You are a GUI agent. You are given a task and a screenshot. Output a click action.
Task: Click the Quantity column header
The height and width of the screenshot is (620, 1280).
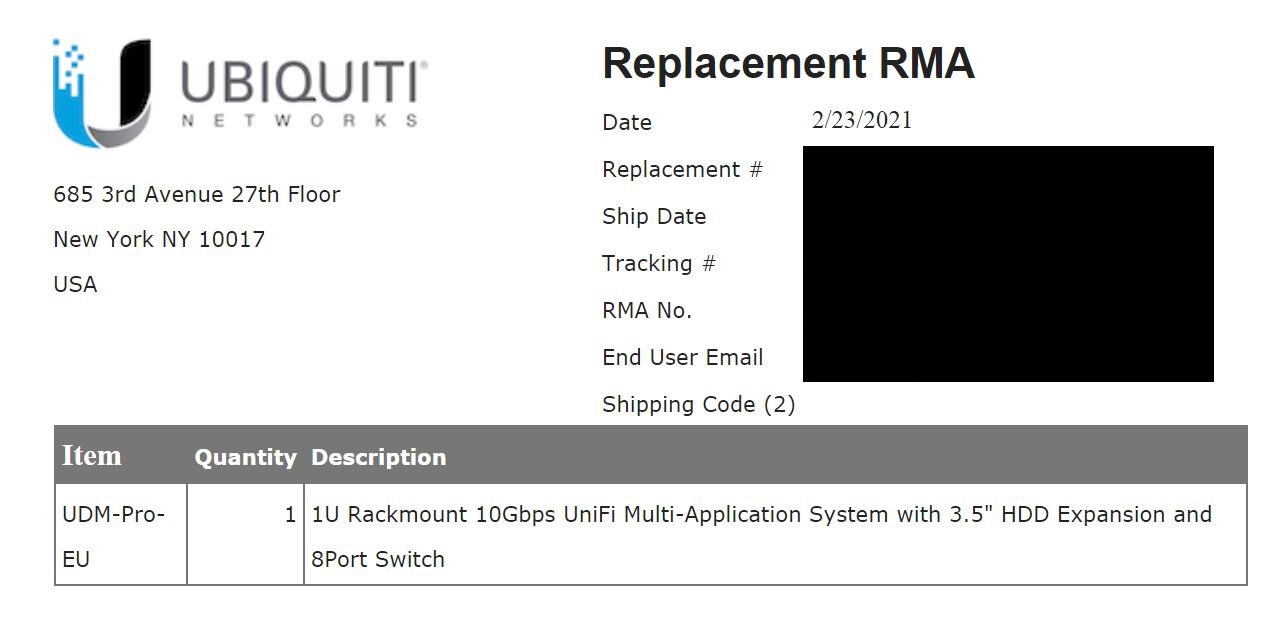pyautogui.click(x=245, y=458)
